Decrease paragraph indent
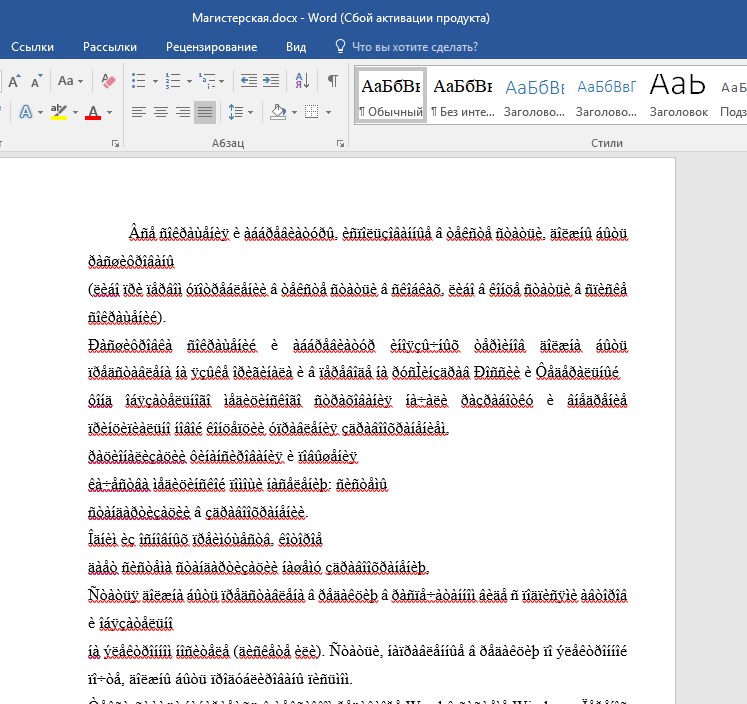Screen dimensions: 747x704 (249, 81)
